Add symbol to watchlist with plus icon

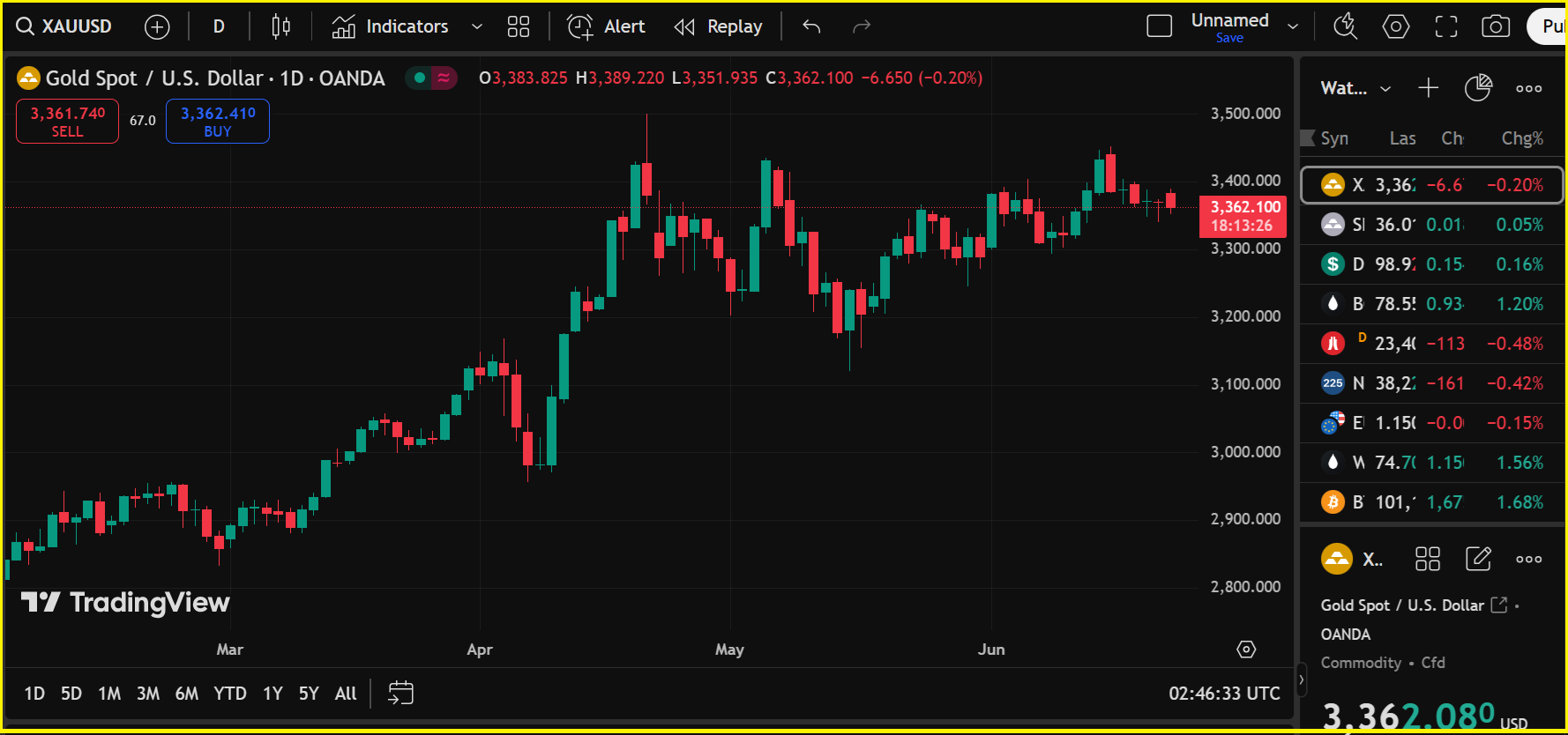[1428, 88]
